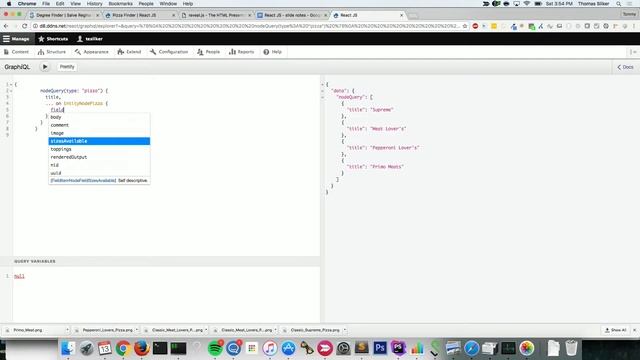Viewport: 640px width, 360px height.
Task: Pick toppings from the autocomplete list
Action: coord(99,149)
